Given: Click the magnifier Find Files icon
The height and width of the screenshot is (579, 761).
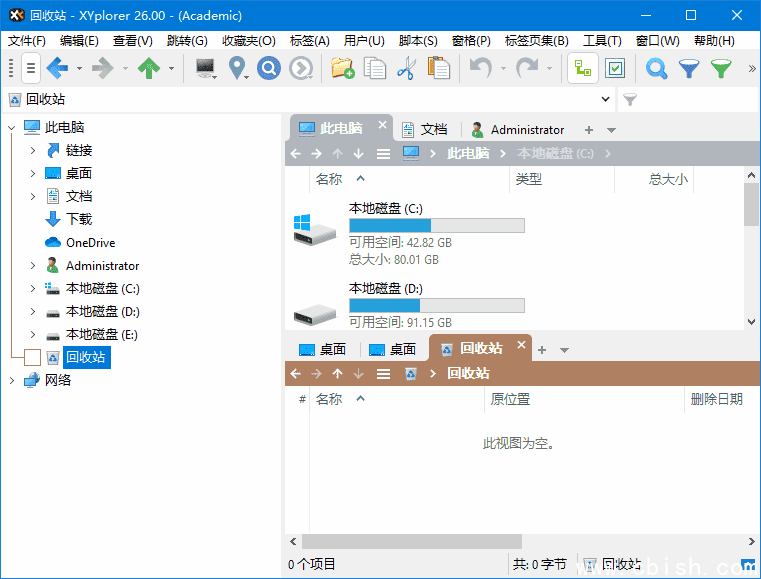Looking at the screenshot, I should 656,68.
